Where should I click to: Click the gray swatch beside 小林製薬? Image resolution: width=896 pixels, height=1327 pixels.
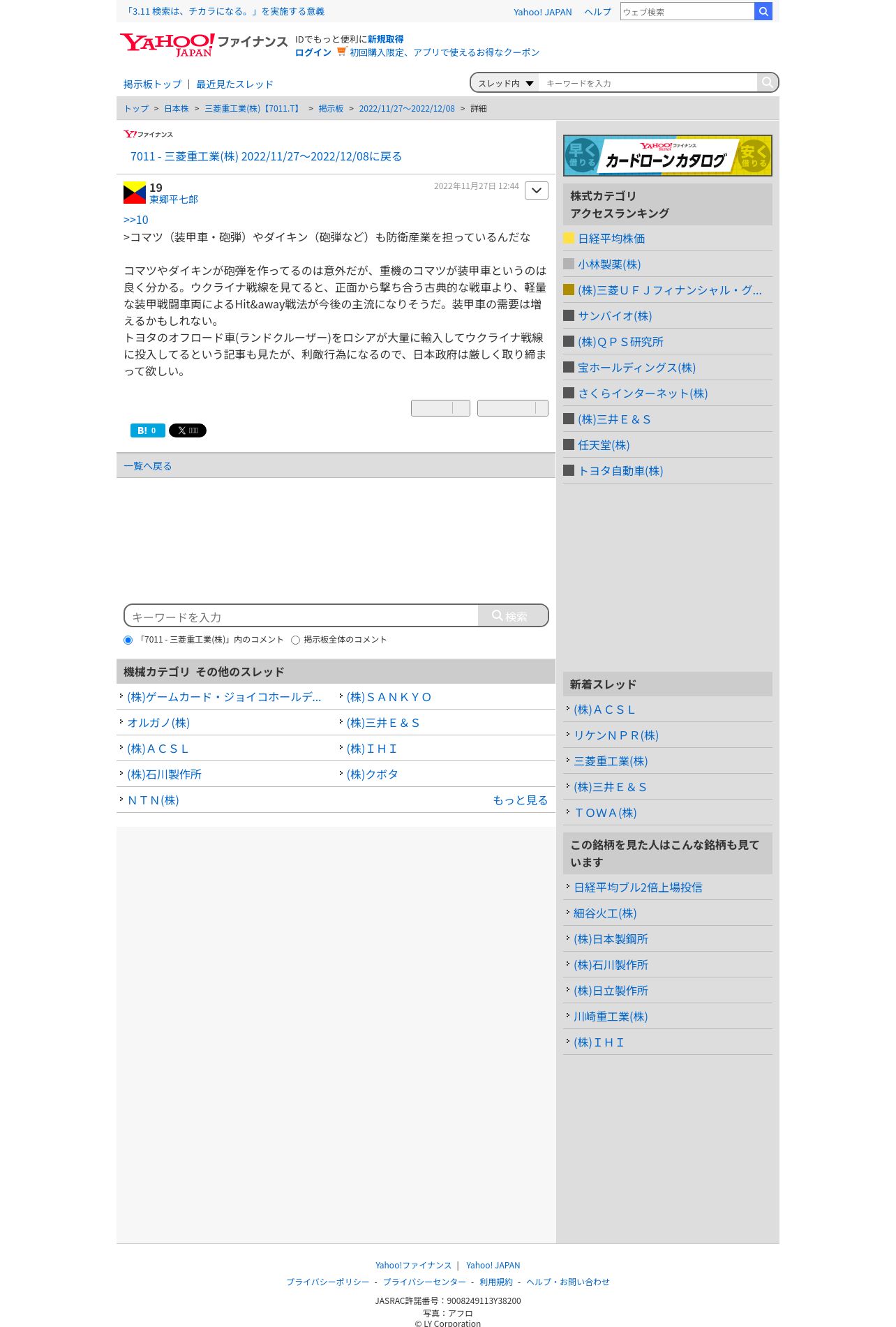(569, 264)
